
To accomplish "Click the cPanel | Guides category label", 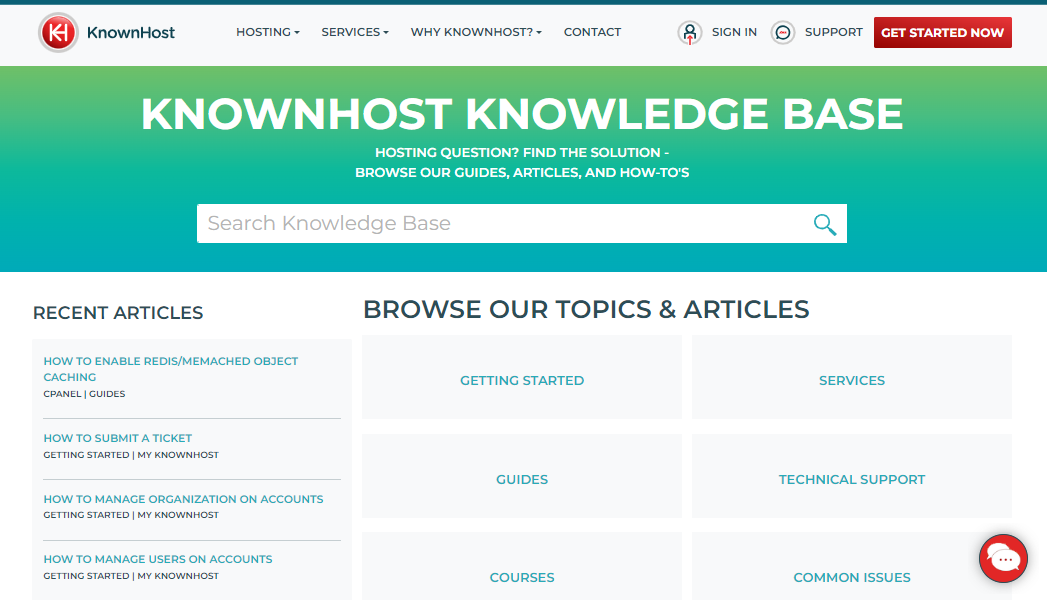I will tap(84, 394).
